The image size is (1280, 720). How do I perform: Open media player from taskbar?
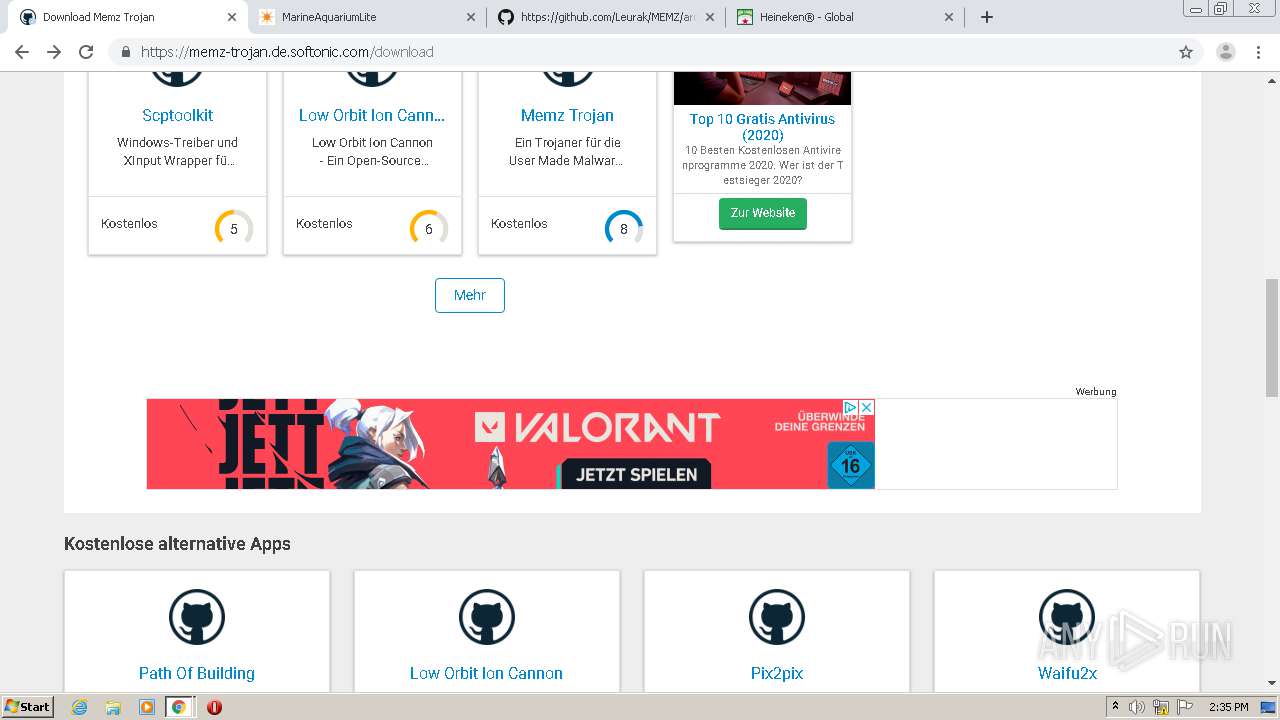146,707
